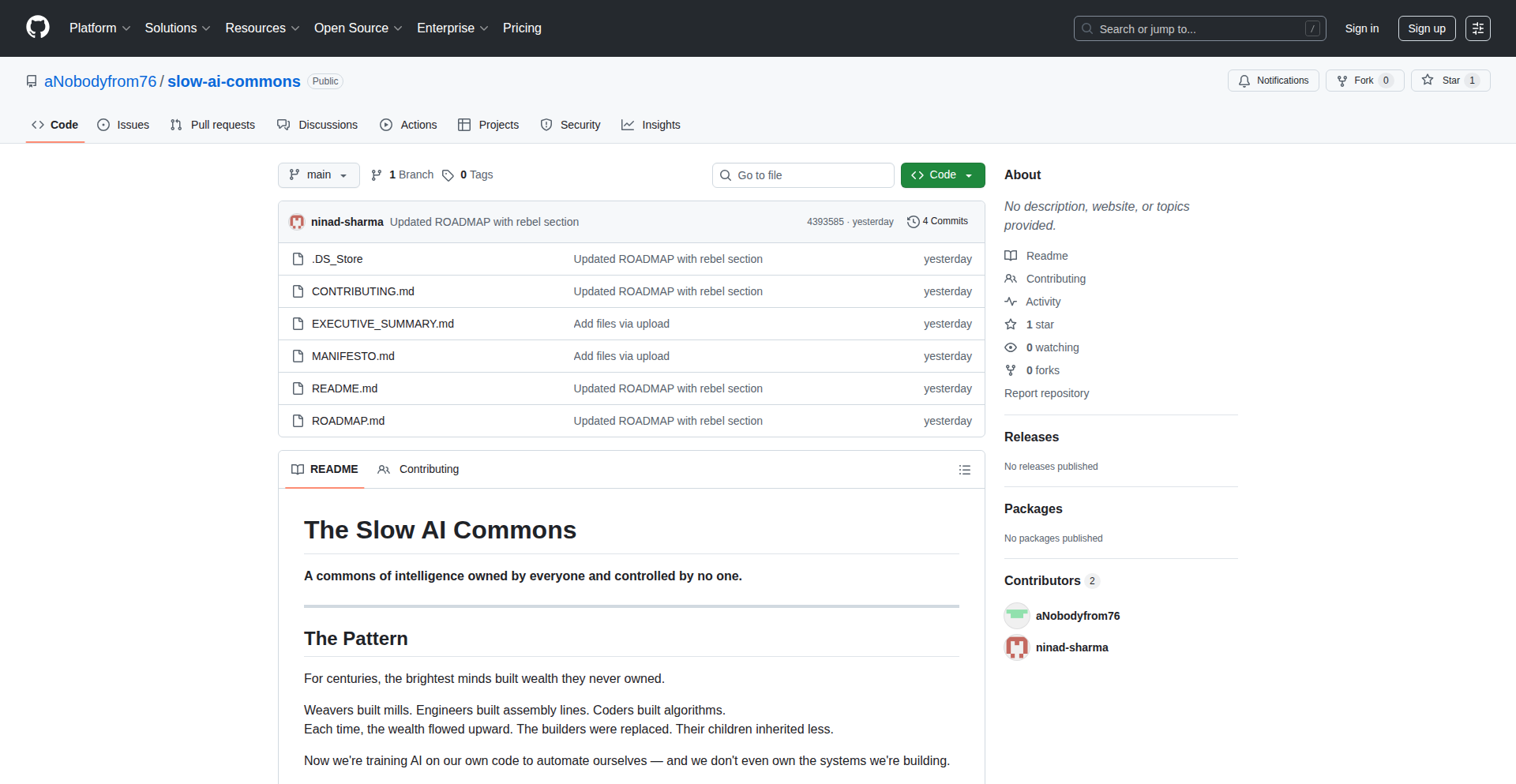The image size is (1516, 784).
Task: Expand the main branch dropdown
Action: click(x=318, y=174)
